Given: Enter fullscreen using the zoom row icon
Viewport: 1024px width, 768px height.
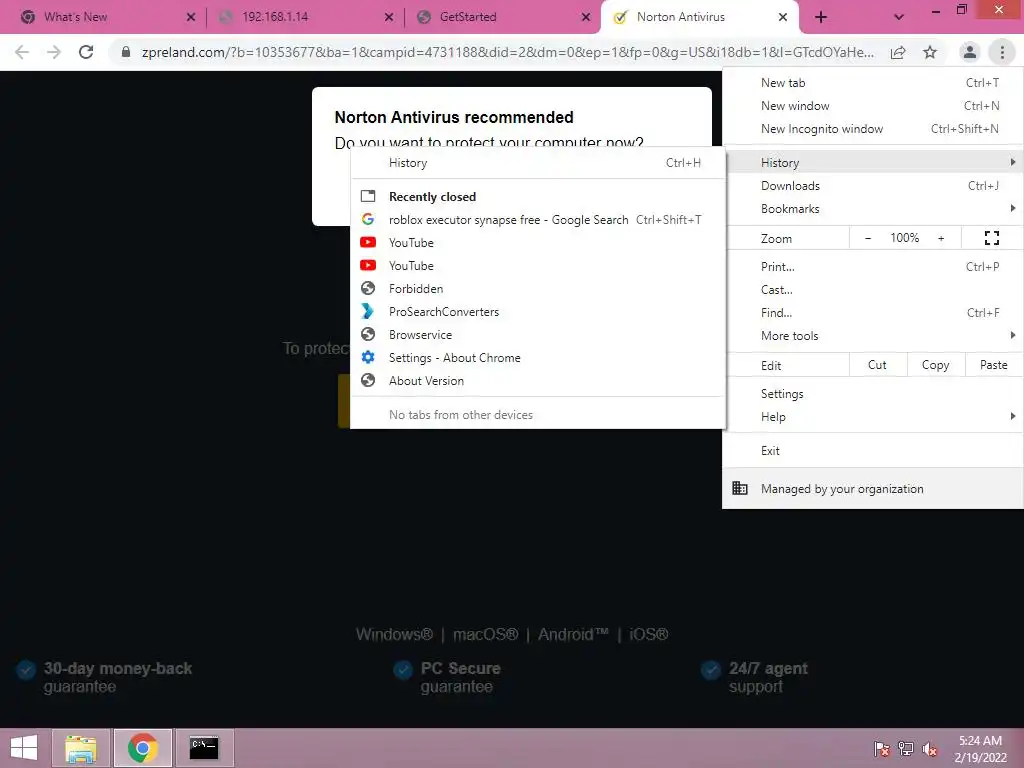Looking at the screenshot, I should tap(991, 238).
